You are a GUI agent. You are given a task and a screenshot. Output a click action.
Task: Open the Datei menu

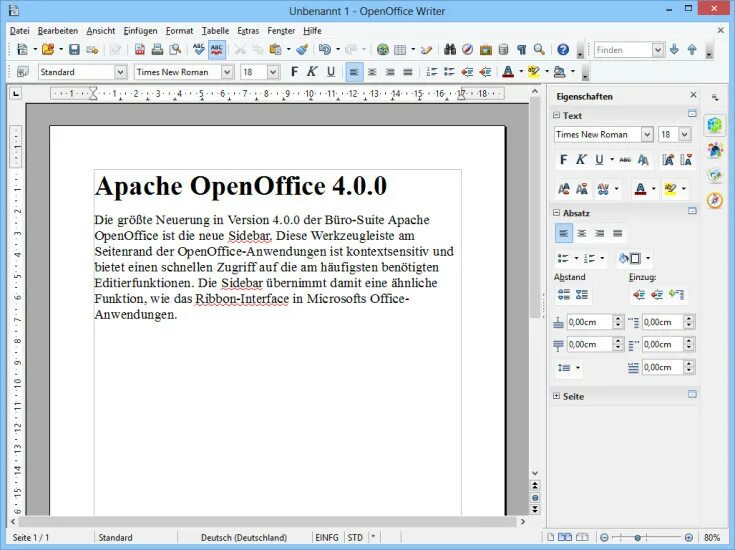point(19,30)
